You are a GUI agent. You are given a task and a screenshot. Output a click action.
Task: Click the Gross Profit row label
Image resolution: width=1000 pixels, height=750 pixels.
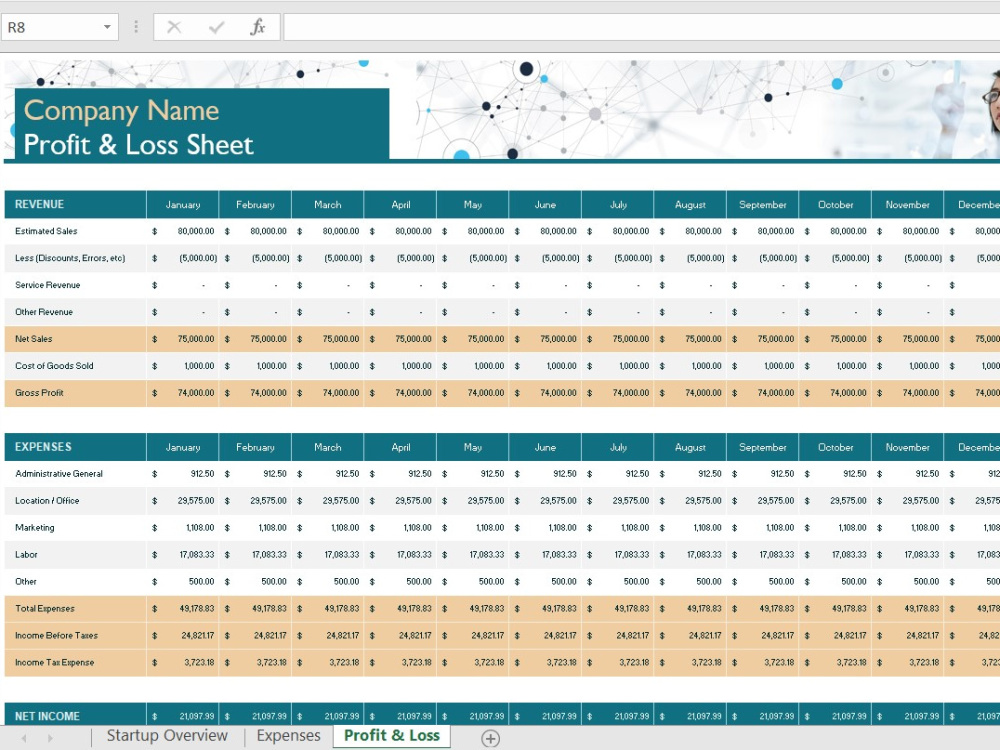click(x=40, y=393)
